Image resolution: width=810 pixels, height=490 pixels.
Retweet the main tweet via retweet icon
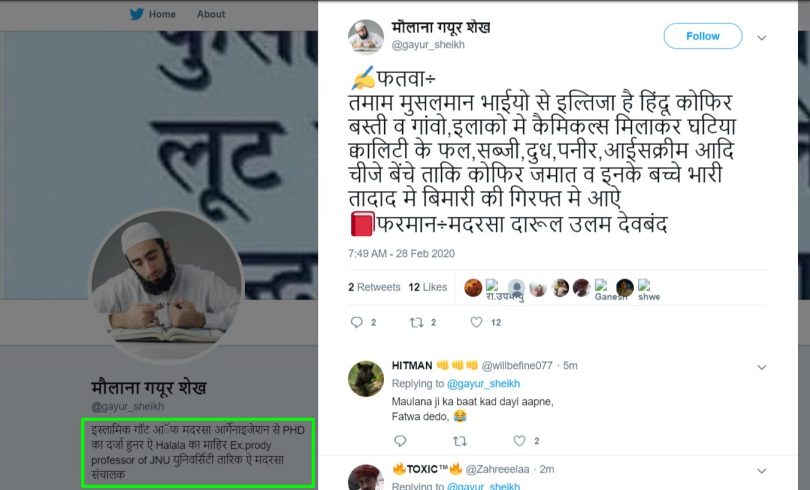(416, 322)
